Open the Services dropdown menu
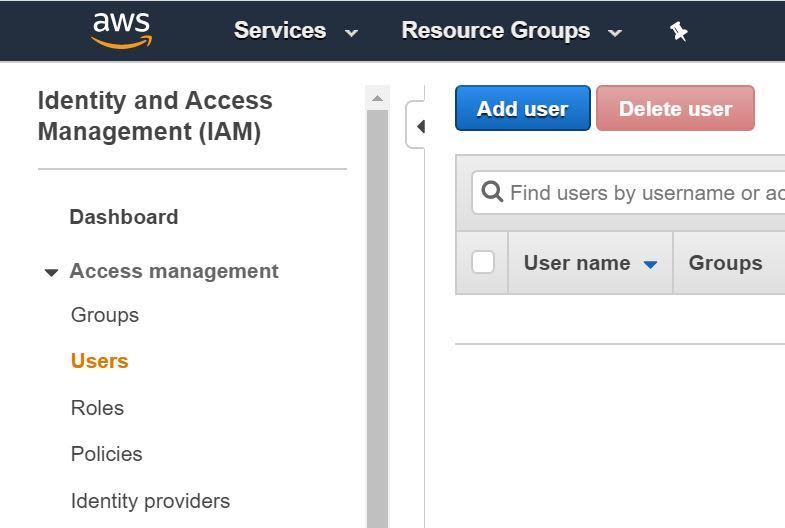Viewport: 785px width, 528px height. pos(295,31)
